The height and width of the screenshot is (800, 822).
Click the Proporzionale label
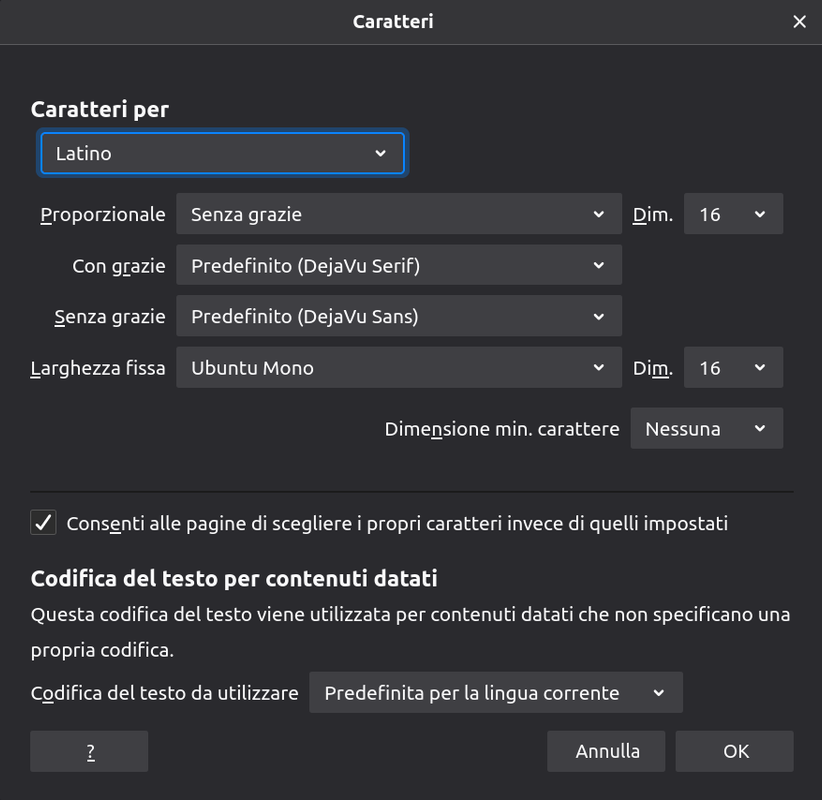pyautogui.click(x=103, y=215)
